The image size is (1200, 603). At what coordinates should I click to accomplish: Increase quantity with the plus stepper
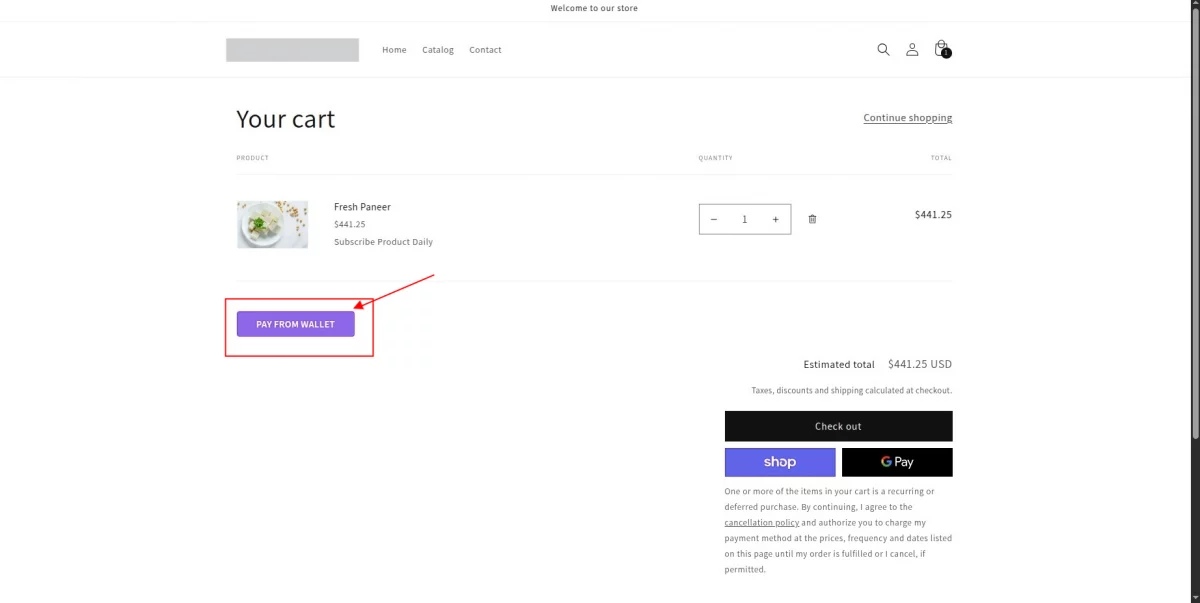point(775,218)
